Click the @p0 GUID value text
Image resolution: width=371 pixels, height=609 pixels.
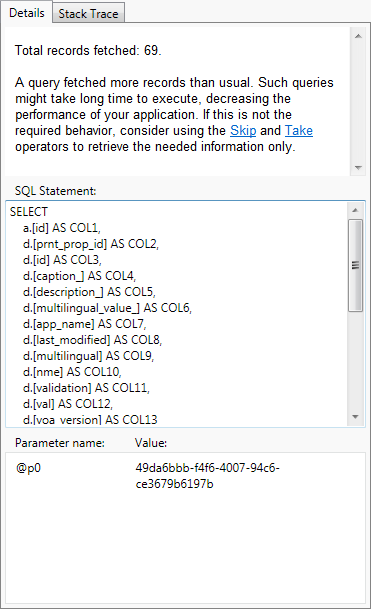click(207, 476)
